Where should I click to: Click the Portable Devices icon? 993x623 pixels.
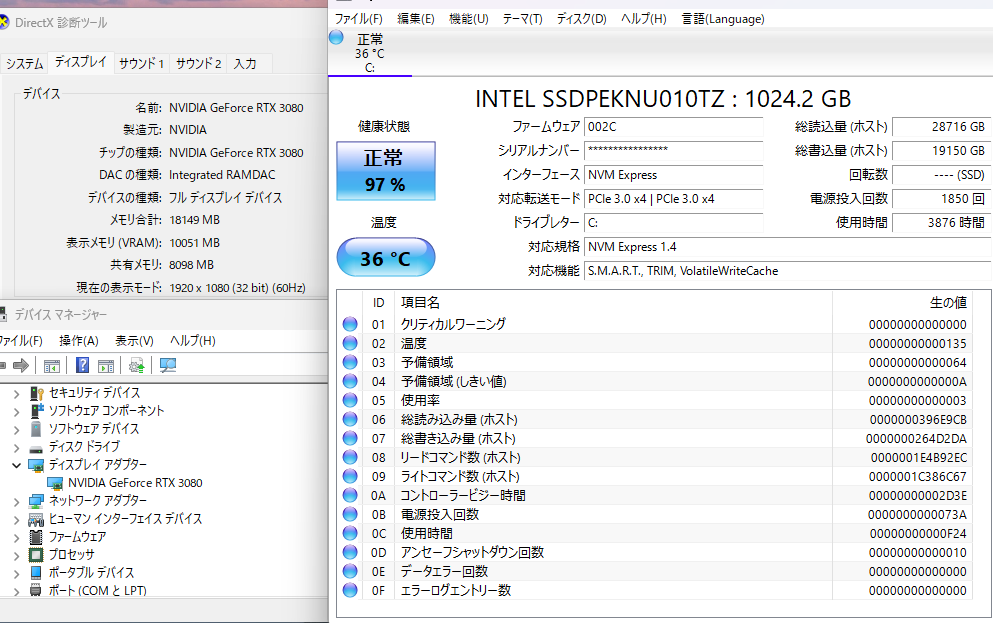(x=36, y=573)
